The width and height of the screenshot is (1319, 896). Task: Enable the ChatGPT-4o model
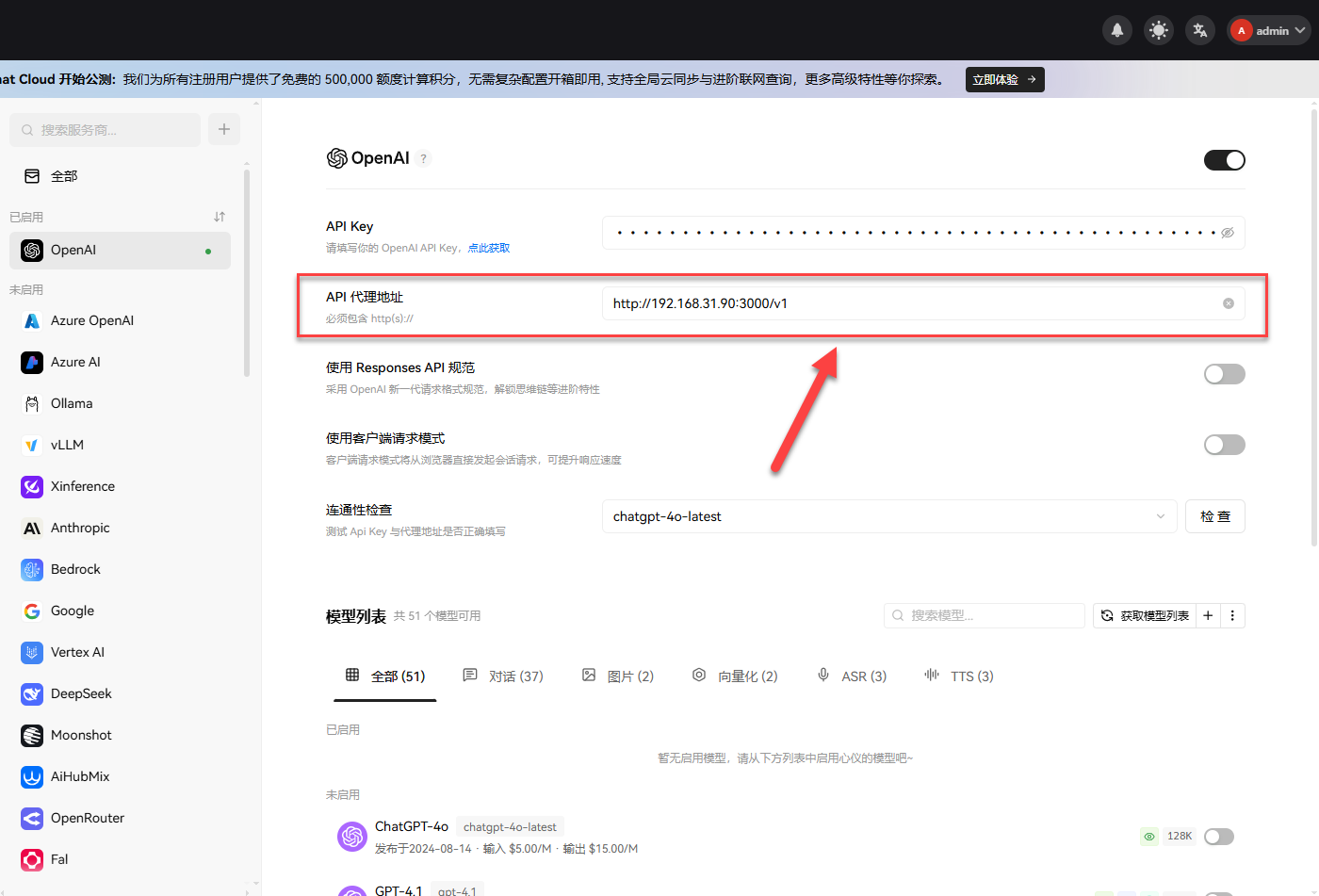pyautogui.click(x=1218, y=836)
